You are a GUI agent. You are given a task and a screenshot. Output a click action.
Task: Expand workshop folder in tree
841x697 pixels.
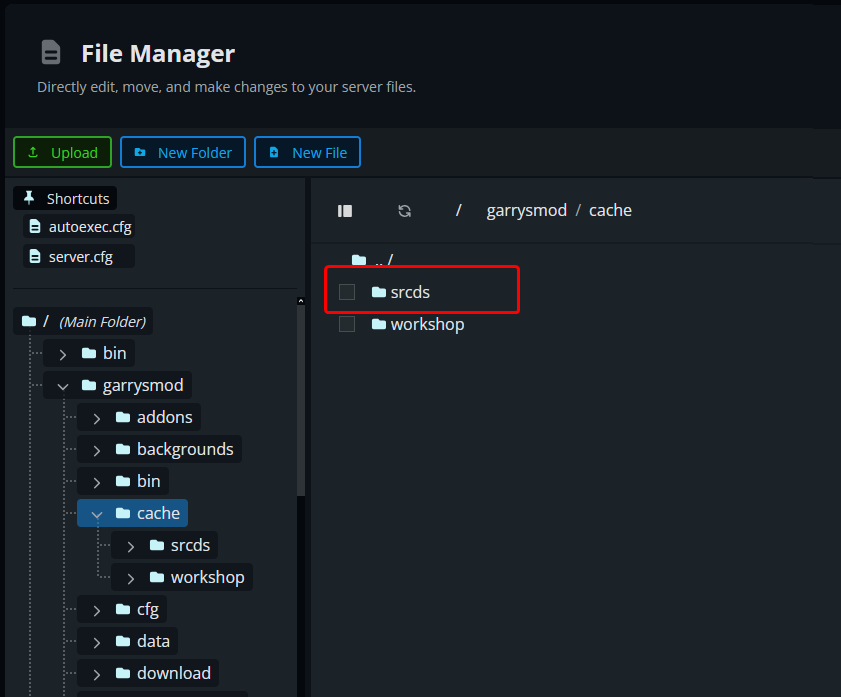pos(131,579)
